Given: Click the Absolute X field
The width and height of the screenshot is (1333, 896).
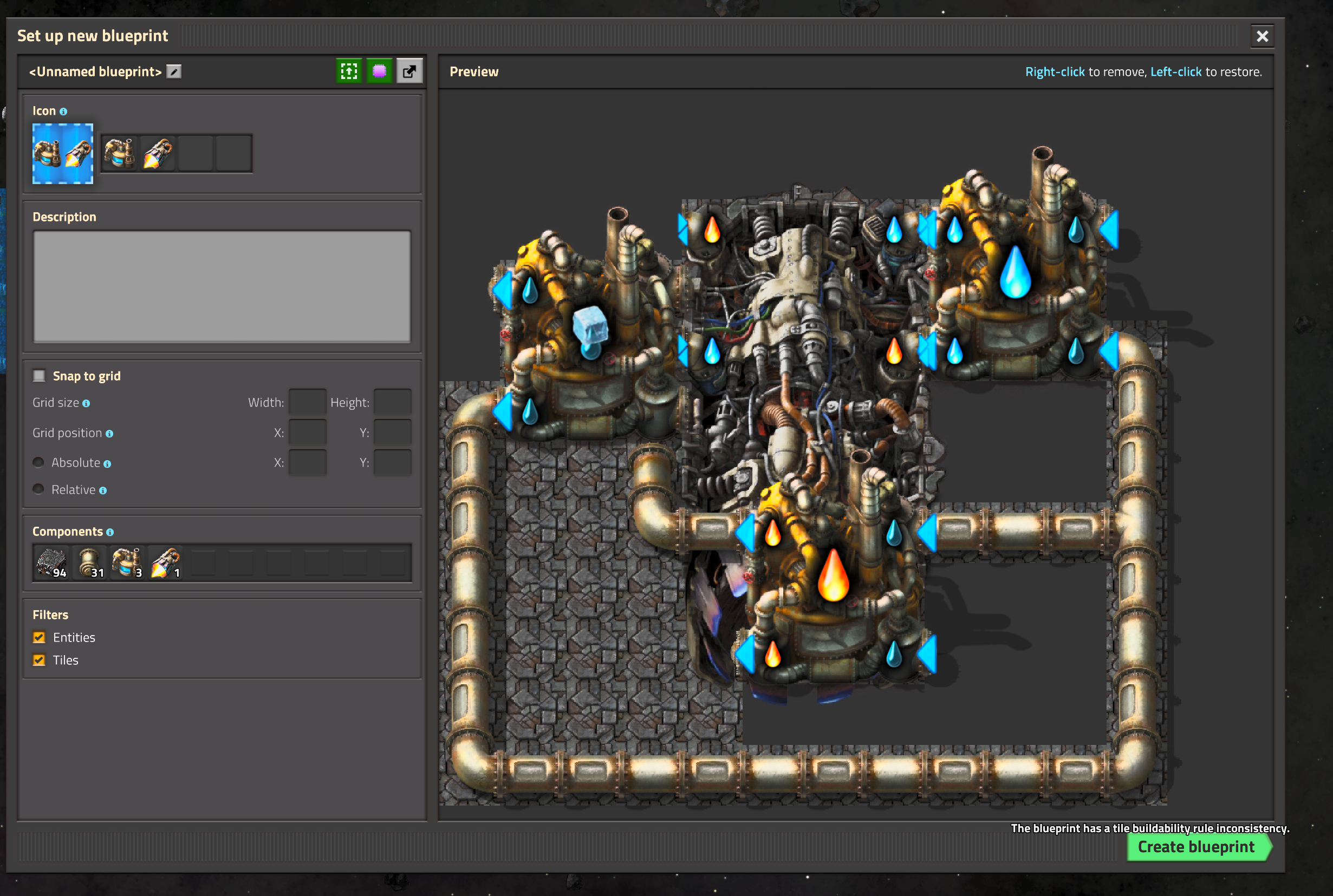Looking at the screenshot, I should (308, 462).
